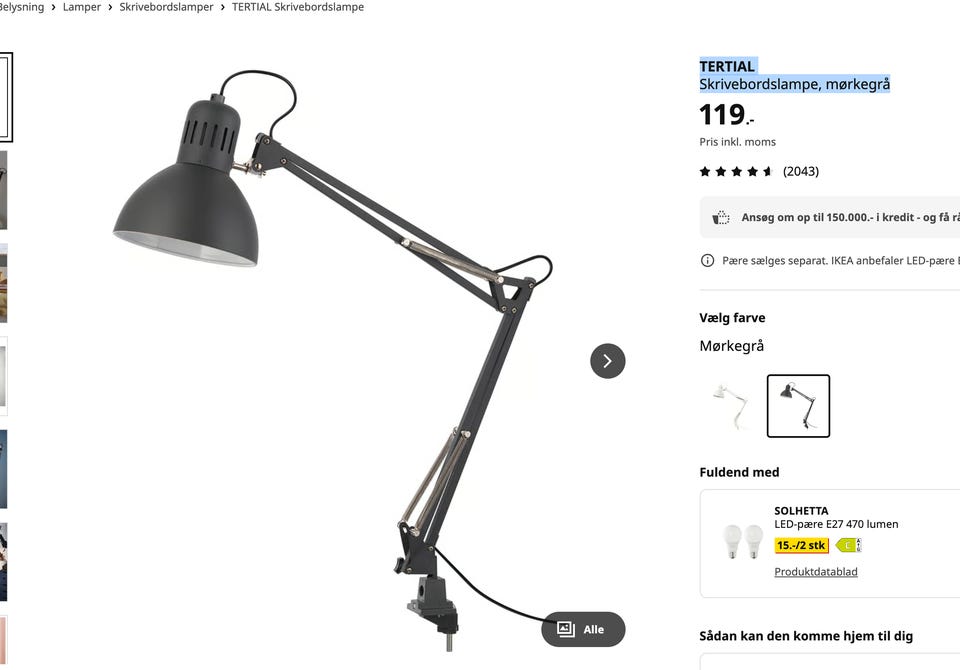Select the fifth gallery thumbnail
Viewport: 960px width, 670px height.
(4, 469)
